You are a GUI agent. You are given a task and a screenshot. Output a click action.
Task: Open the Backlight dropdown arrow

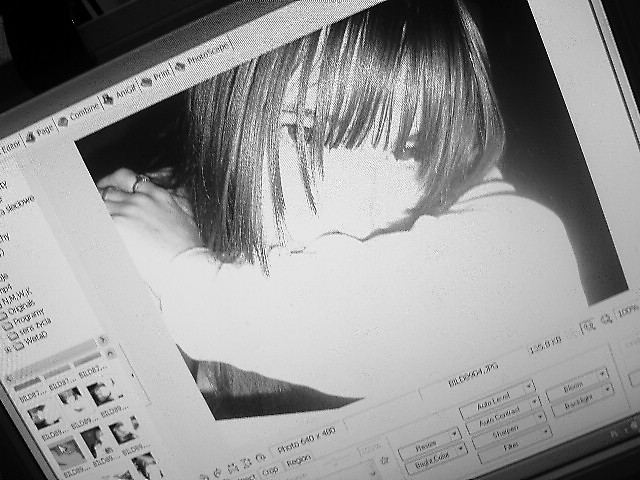tap(608, 389)
